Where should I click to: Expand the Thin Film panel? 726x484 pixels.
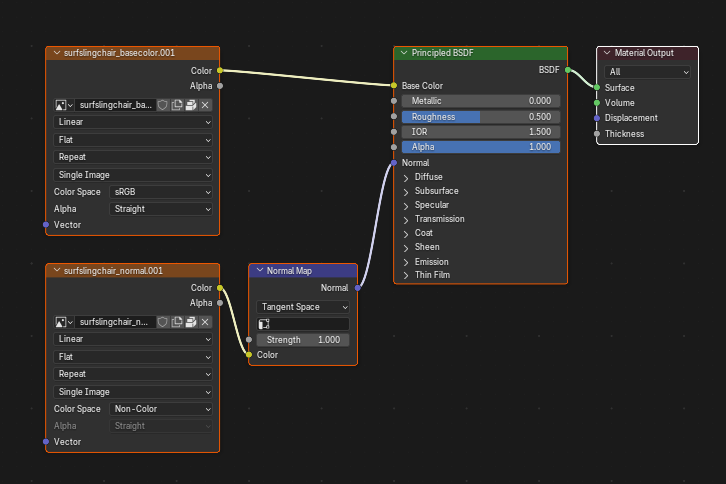tap(406, 275)
